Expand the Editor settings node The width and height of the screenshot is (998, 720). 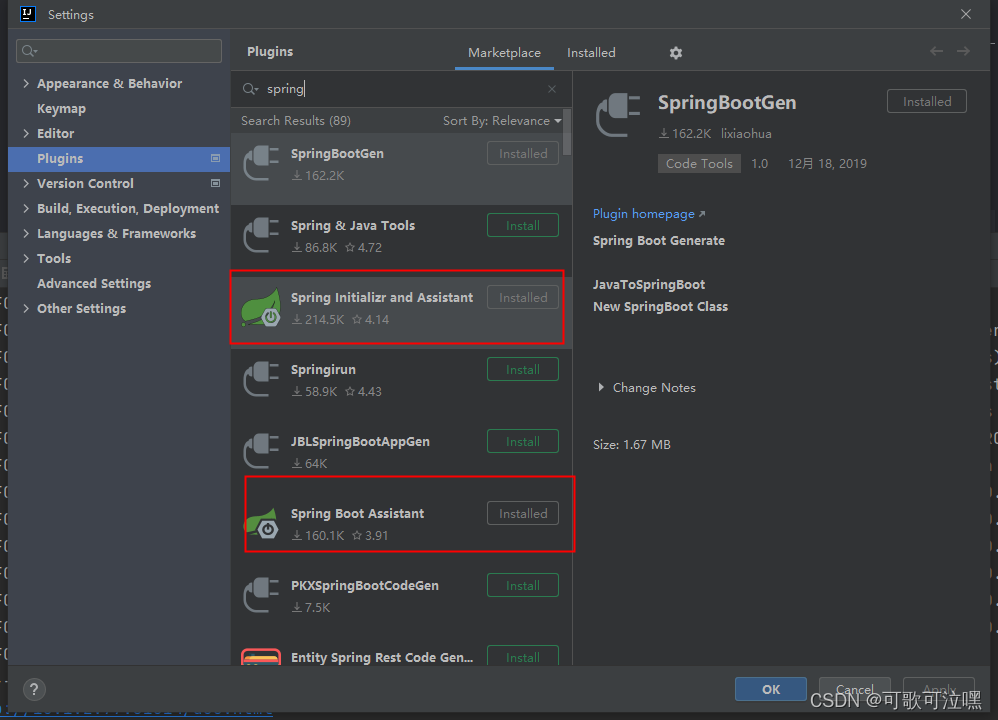click(25, 133)
